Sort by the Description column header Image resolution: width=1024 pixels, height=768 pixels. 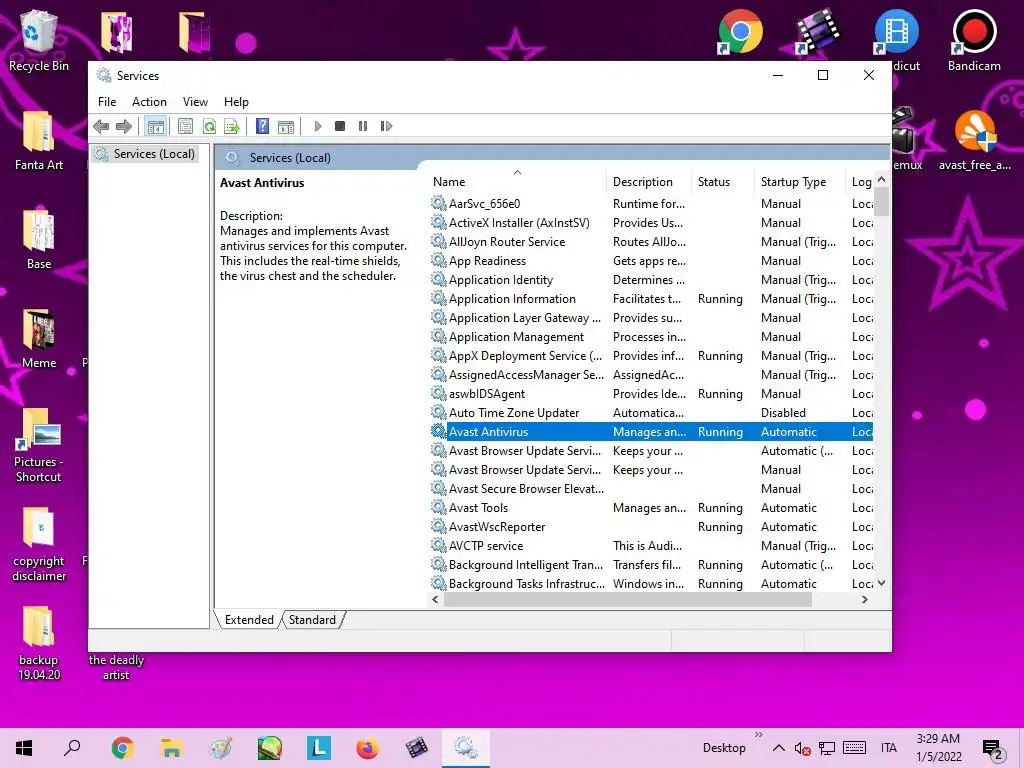[x=648, y=182]
